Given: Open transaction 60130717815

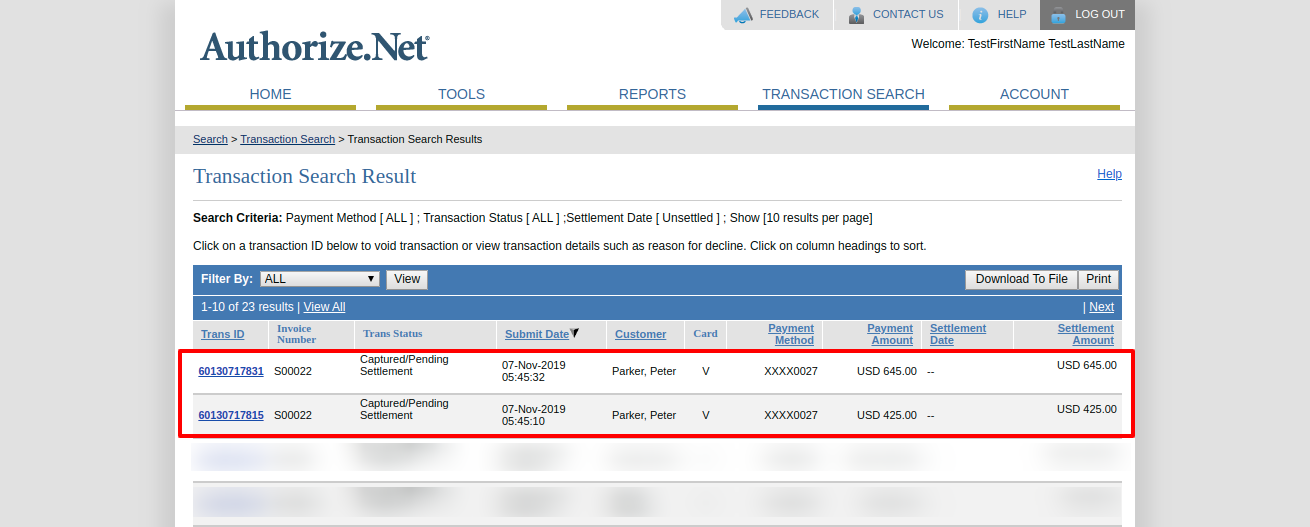Looking at the screenshot, I should (231, 415).
